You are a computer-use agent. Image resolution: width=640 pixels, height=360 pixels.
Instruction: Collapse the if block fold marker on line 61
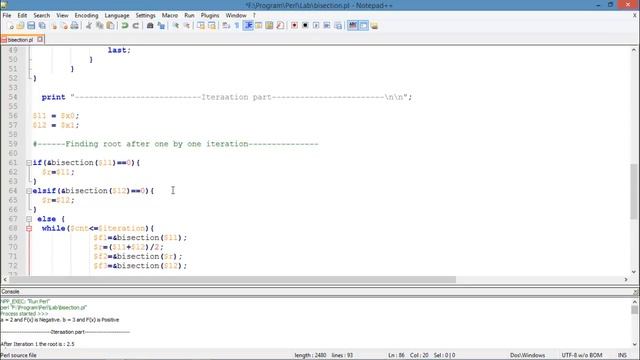coord(29,163)
